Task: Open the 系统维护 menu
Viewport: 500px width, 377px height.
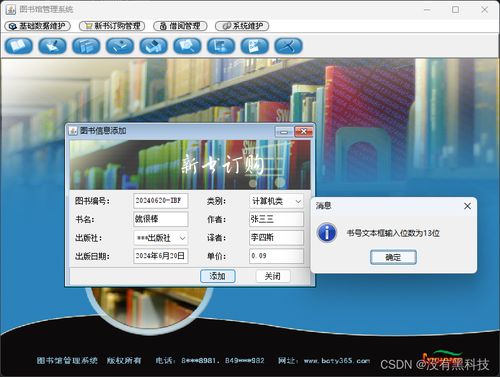Action: click(242, 26)
